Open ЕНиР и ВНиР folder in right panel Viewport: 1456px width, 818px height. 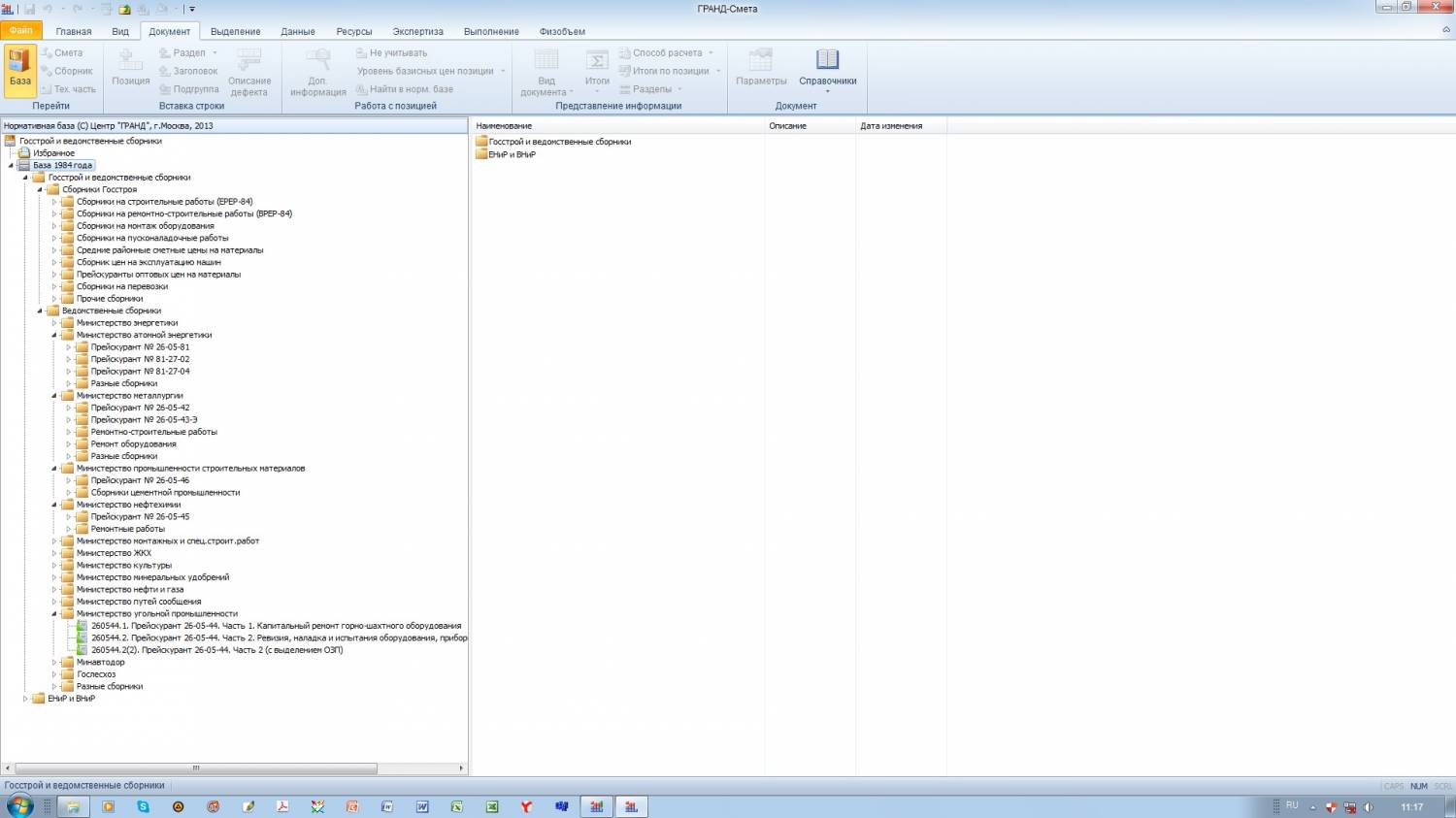click(x=512, y=154)
